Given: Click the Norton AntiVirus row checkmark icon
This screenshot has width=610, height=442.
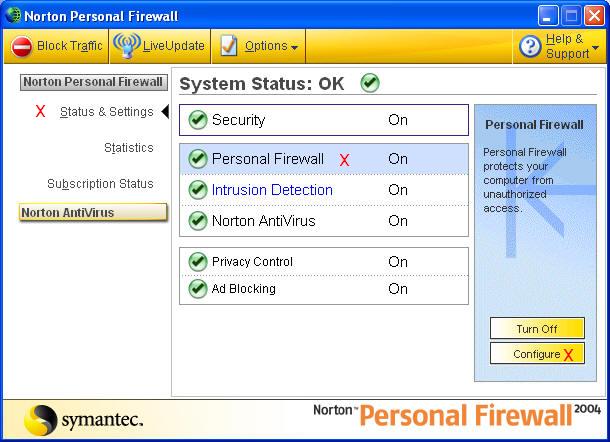Looking at the screenshot, I should tap(197, 221).
